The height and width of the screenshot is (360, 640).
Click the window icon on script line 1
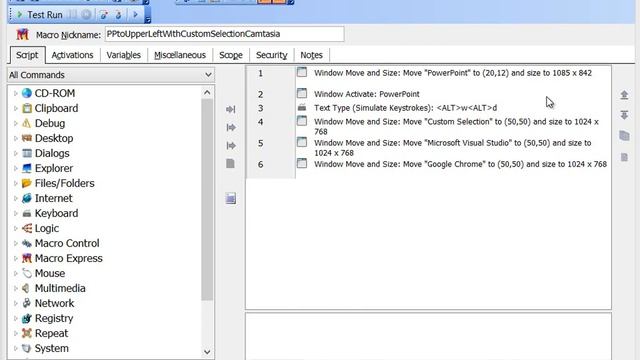click(302, 72)
